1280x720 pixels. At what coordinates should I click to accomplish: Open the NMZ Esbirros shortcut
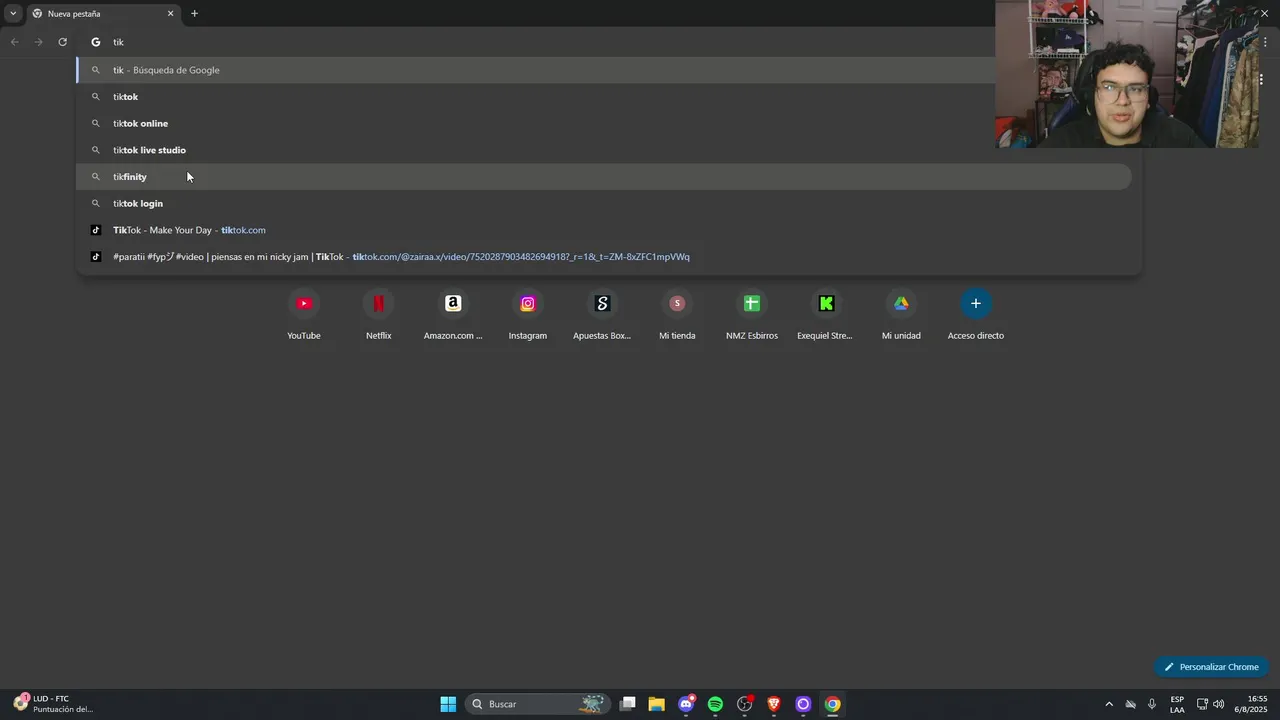[x=752, y=315]
